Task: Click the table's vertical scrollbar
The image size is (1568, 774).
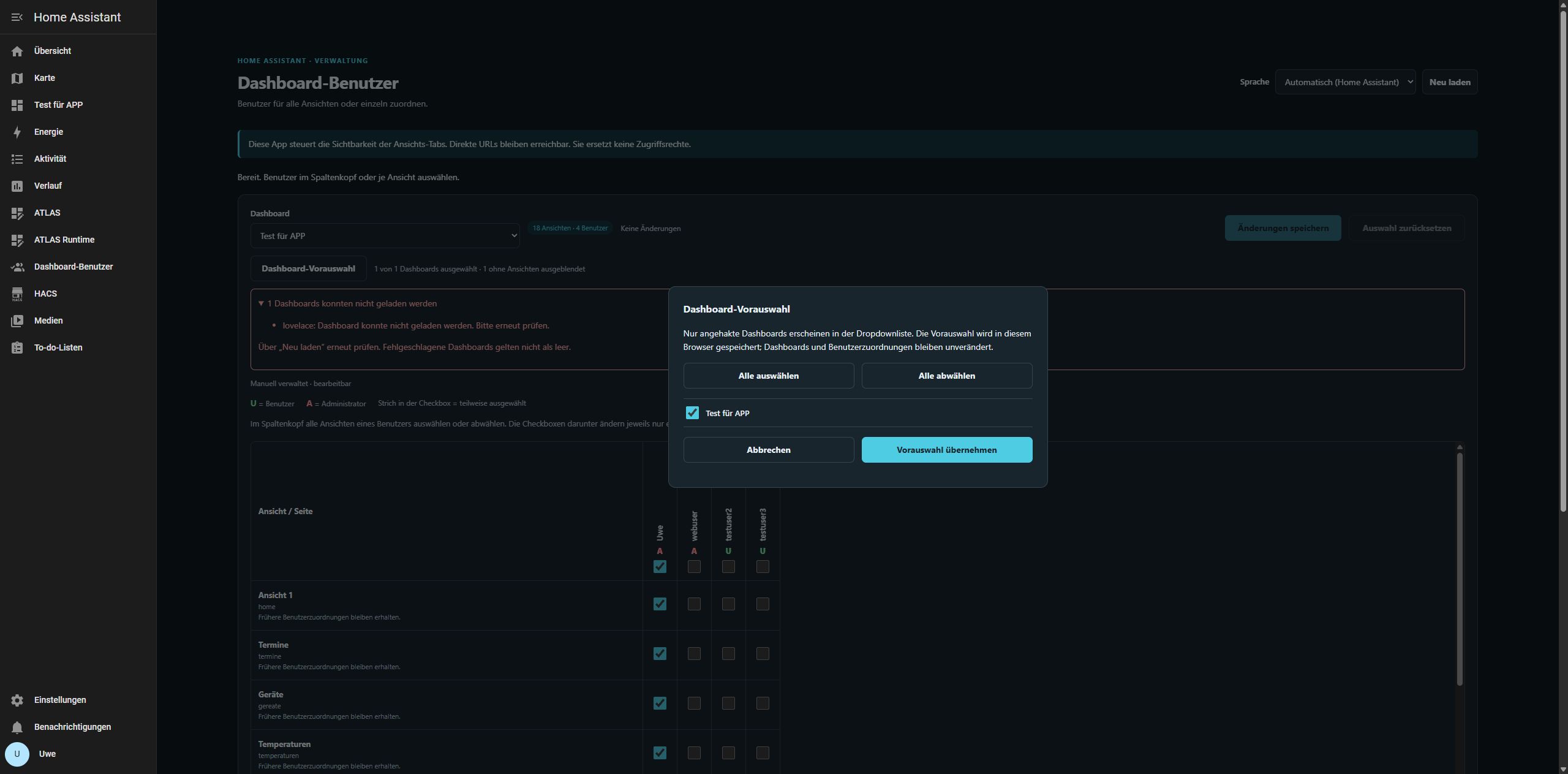Action: (1460, 569)
